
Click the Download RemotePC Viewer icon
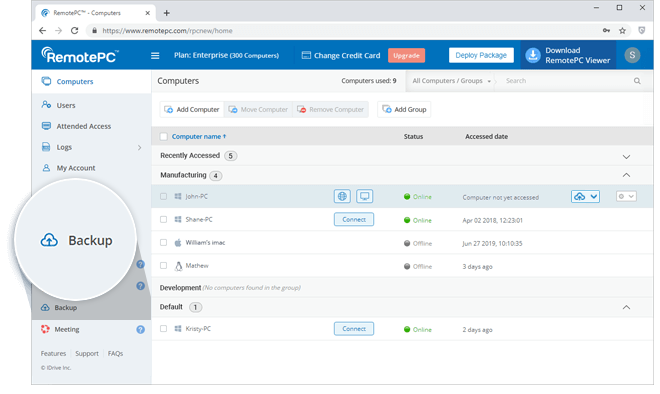(532, 55)
